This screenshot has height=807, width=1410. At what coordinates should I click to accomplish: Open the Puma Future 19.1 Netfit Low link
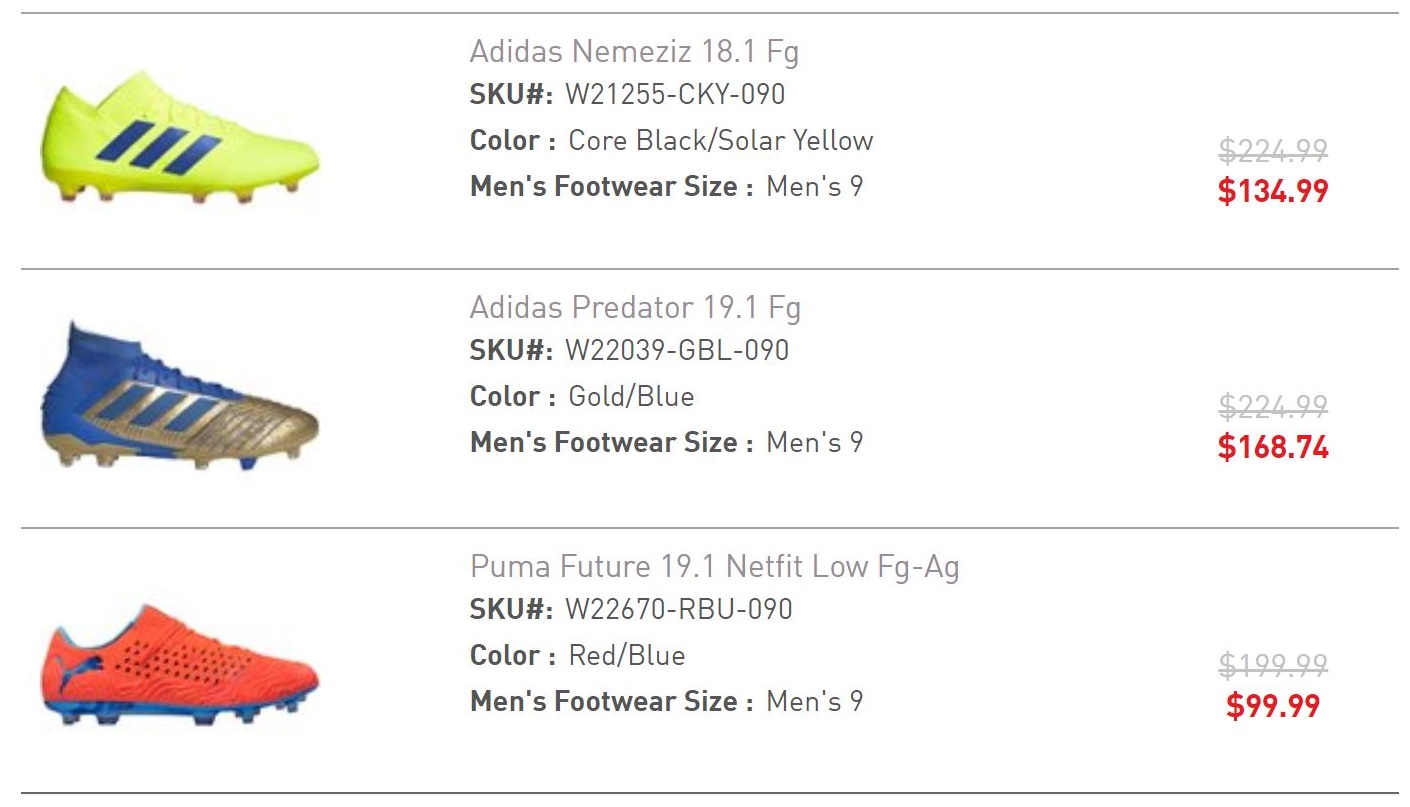click(x=714, y=567)
